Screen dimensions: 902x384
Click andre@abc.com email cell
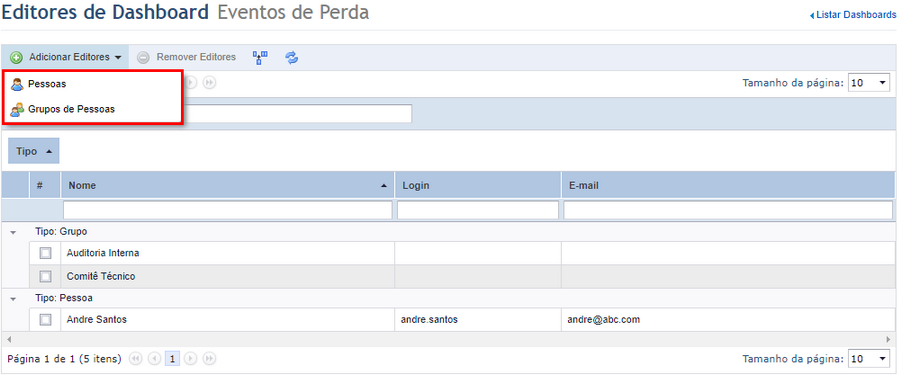tap(728, 320)
